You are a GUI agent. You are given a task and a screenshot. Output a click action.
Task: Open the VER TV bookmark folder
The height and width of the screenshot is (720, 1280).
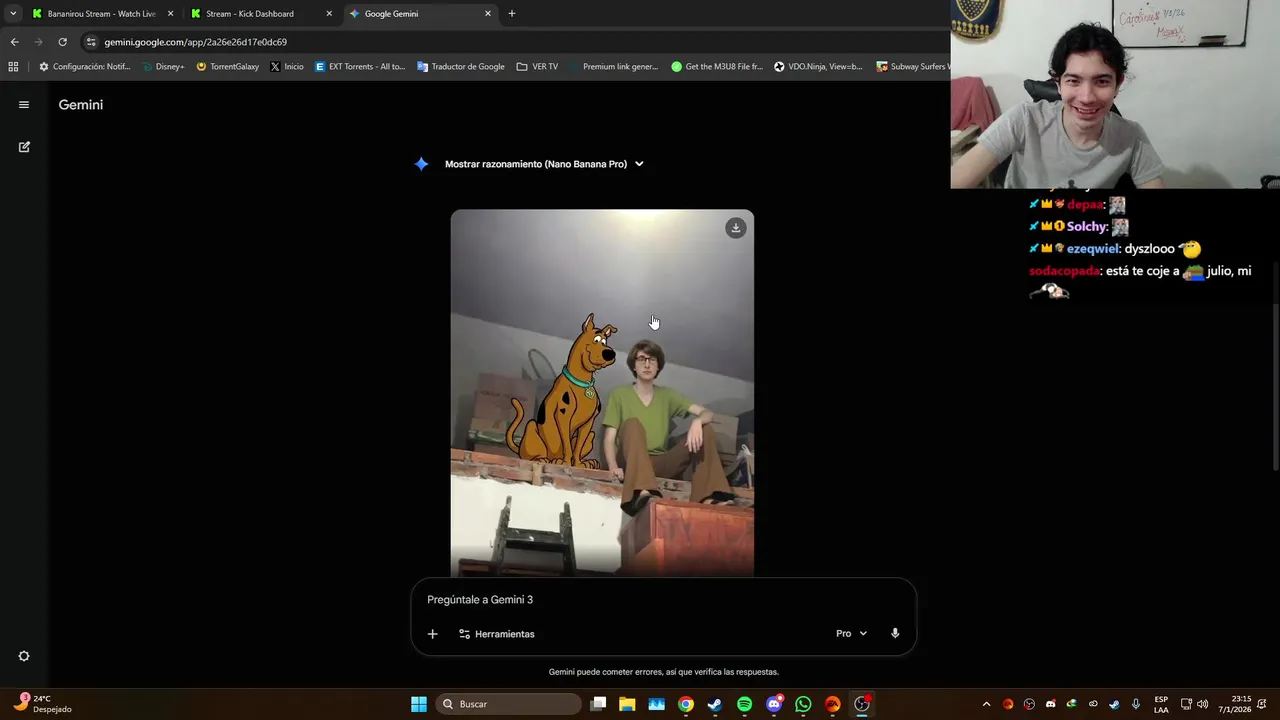(538, 67)
